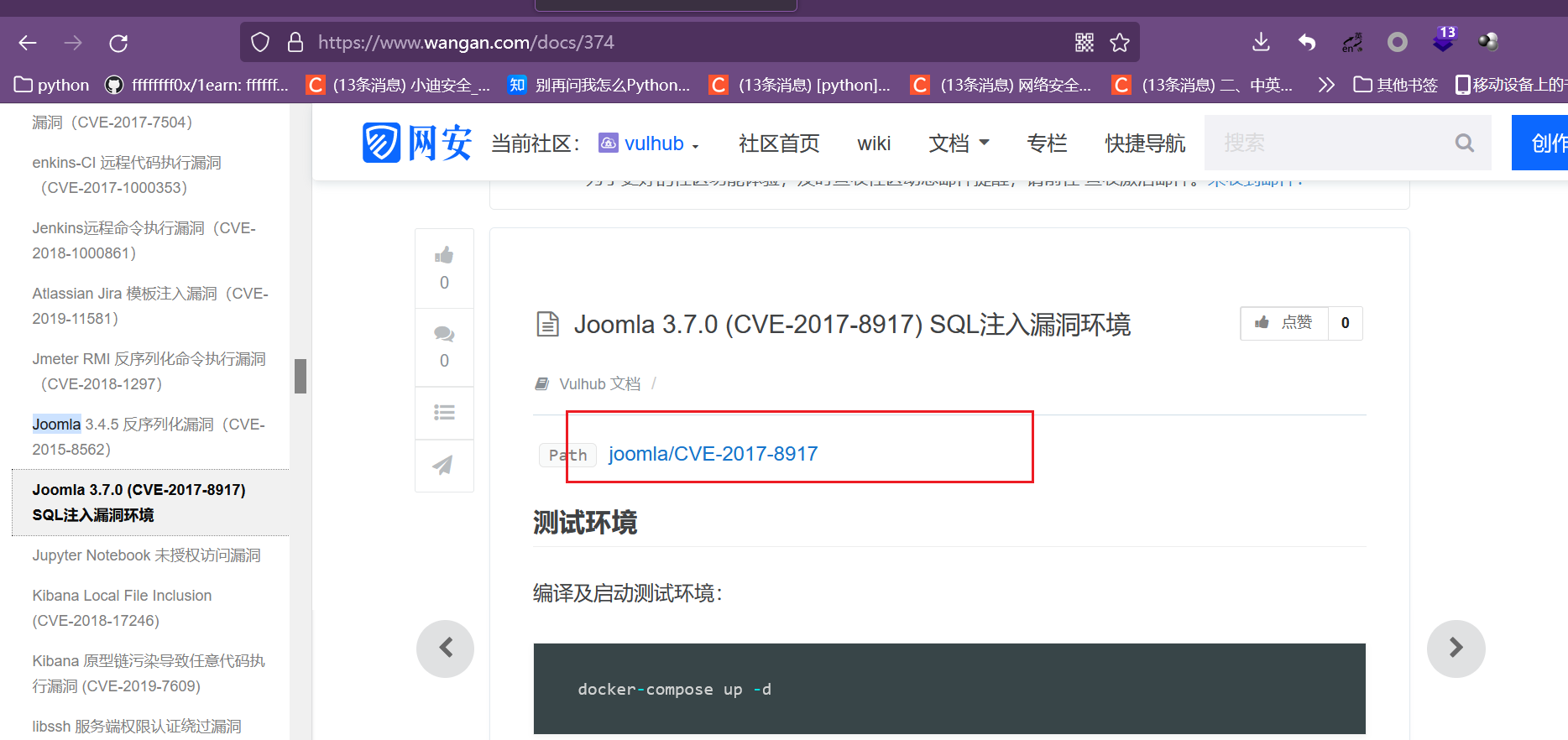Click the comments bubble icon in the side toolbar
Image resolution: width=1568 pixels, height=740 pixels.
pyautogui.click(x=444, y=334)
